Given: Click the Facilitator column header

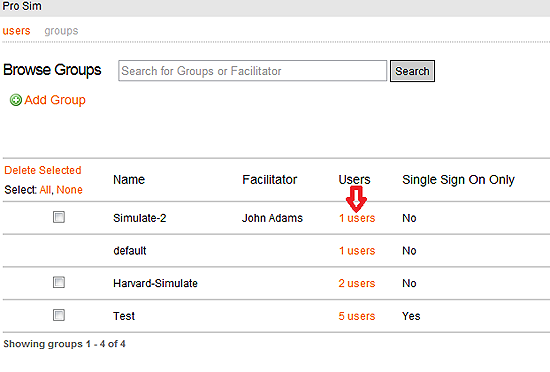Looking at the screenshot, I should tap(270, 180).
